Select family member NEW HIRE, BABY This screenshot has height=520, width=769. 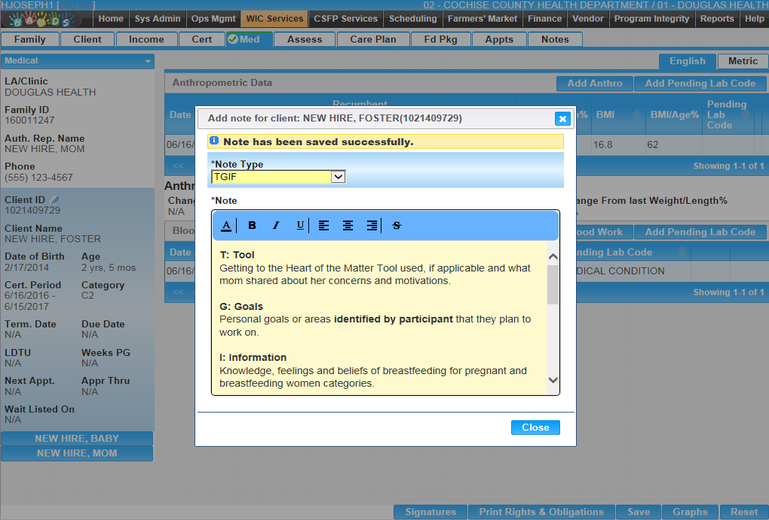pos(77,438)
